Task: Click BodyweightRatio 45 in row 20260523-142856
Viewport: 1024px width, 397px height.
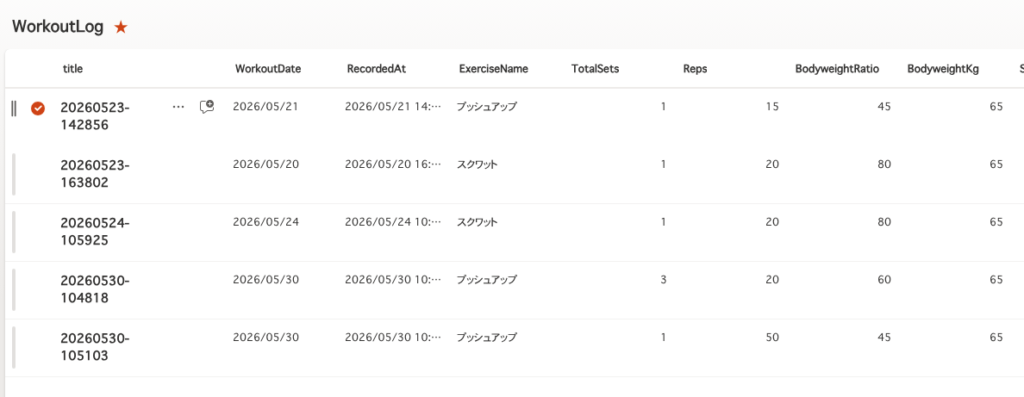Action: click(884, 106)
